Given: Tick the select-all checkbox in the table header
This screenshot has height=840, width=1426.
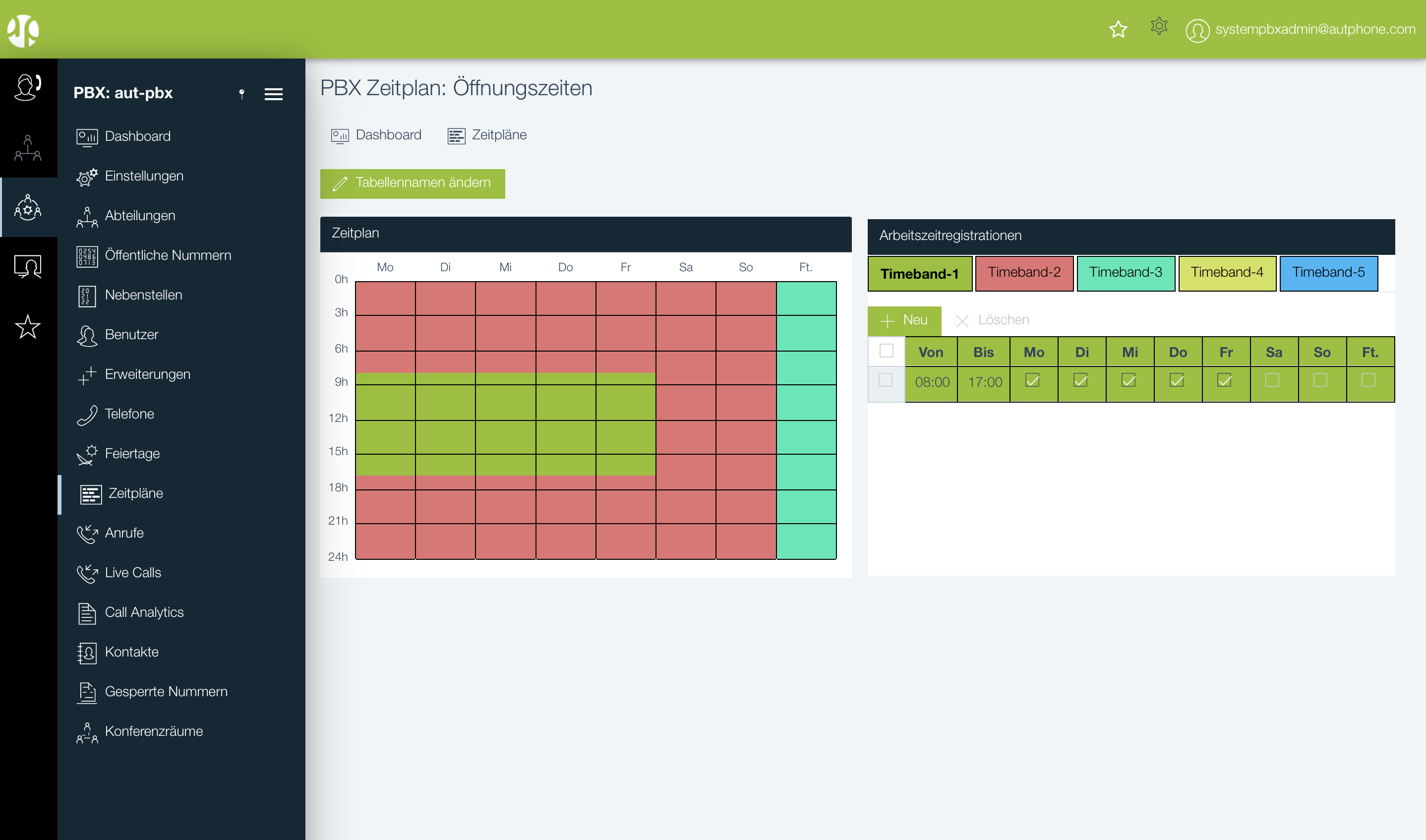Looking at the screenshot, I should coord(886,351).
